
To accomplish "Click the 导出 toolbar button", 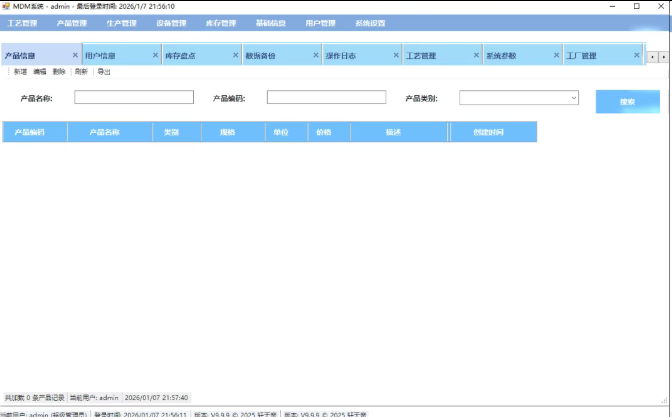I will tap(104, 72).
